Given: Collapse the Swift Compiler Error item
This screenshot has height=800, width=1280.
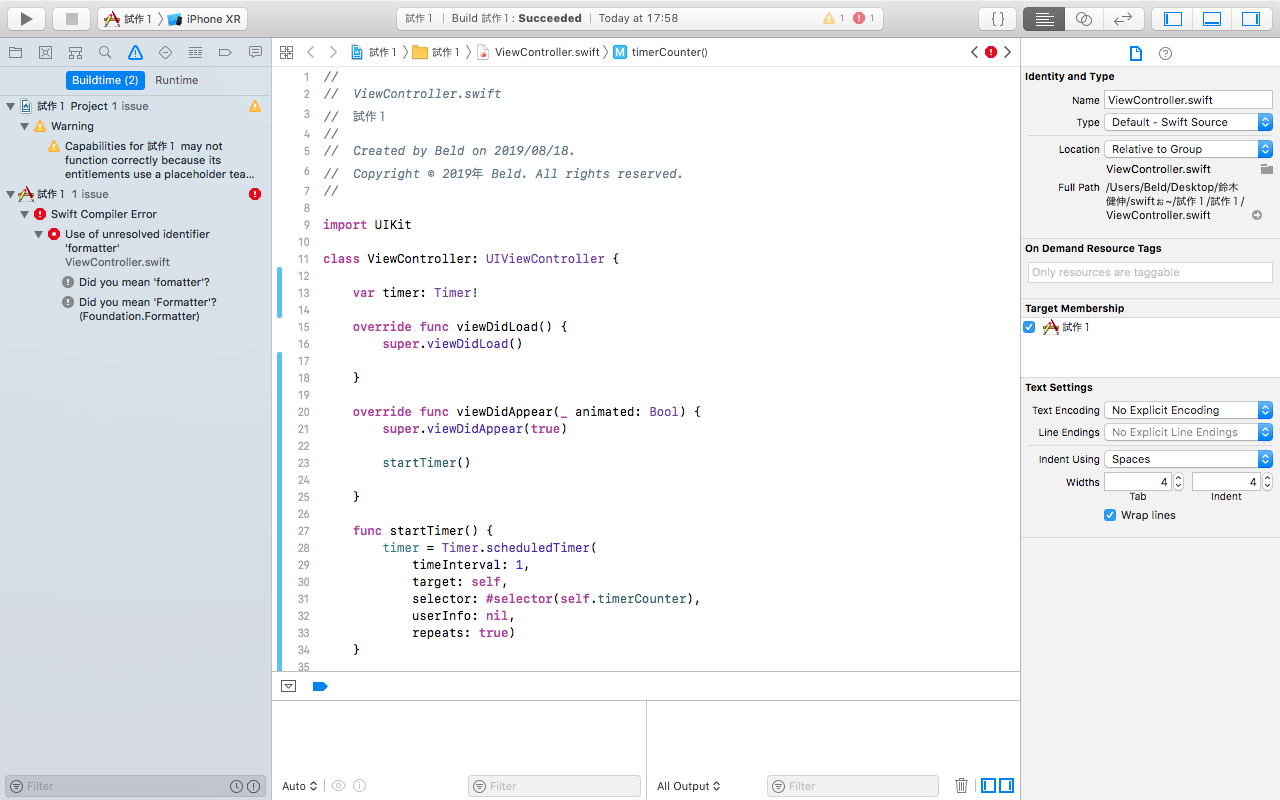Looking at the screenshot, I should pyautogui.click(x=23, y=214).
